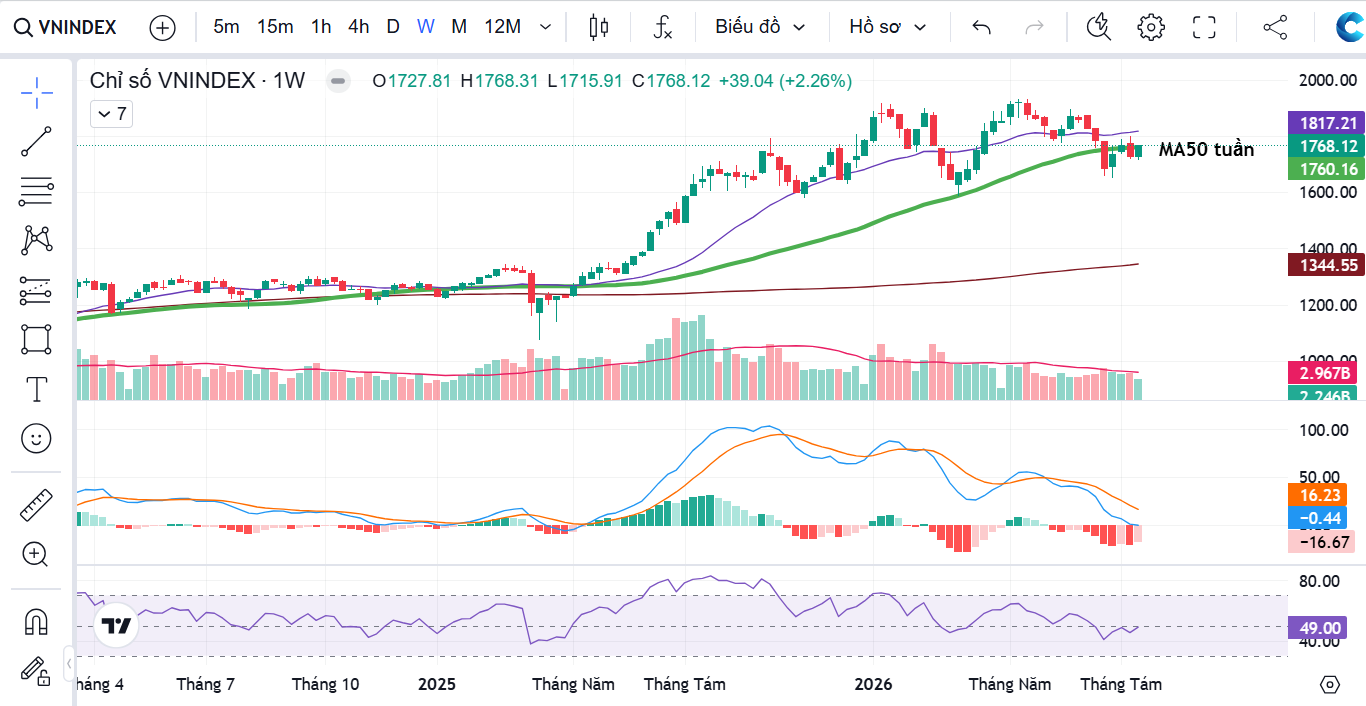Select the crosshair cursor tool
This screenshot has width=1366, height=706.
37,92
